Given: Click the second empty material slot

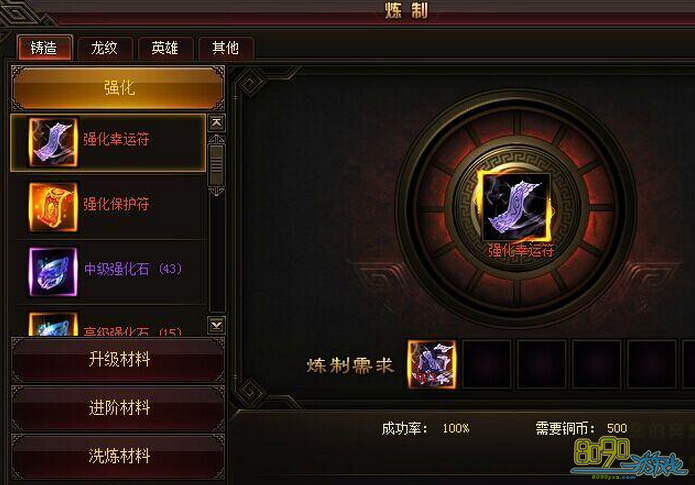Looking at the screenshot, I should point(542,364).
